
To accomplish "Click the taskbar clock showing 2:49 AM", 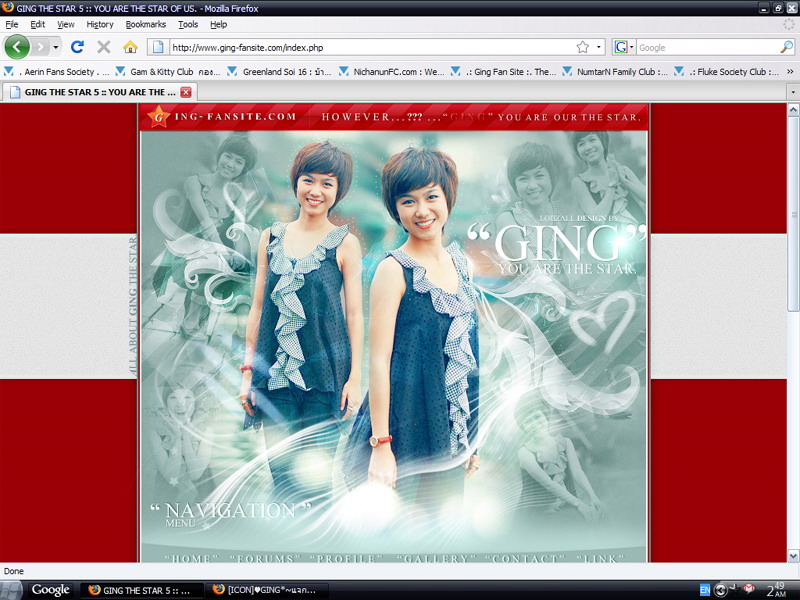I will coord(776,590).
